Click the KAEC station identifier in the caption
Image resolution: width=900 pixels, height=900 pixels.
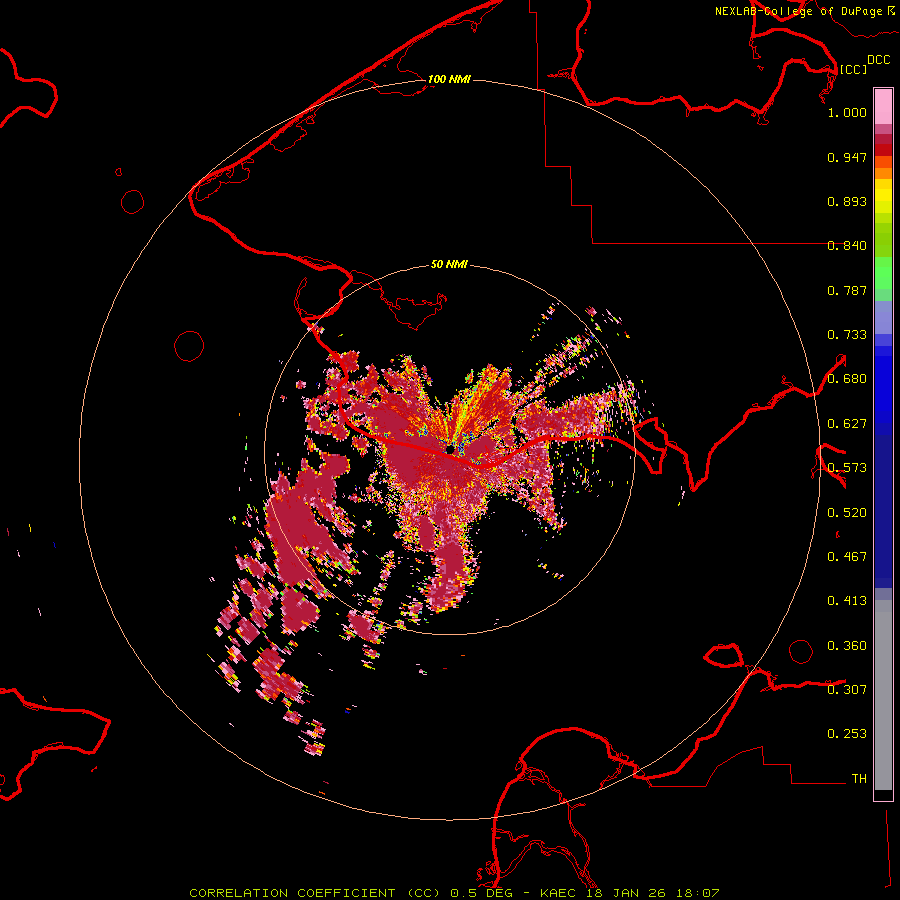tap(560, 893)
